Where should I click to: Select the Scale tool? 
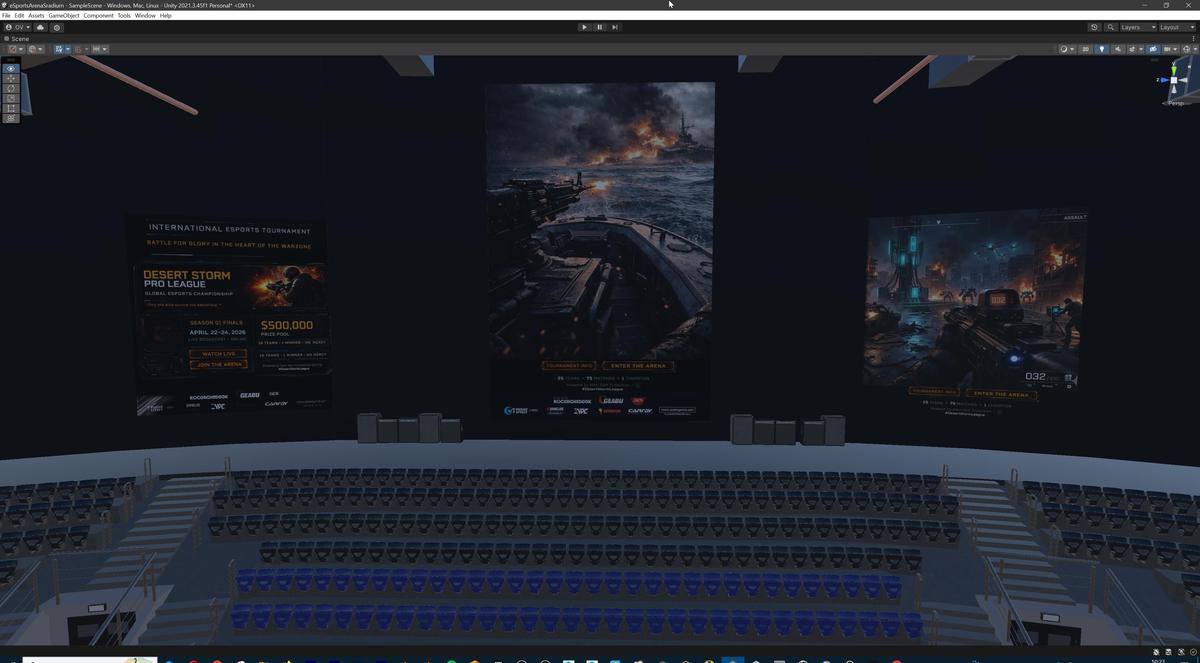pos(11,98)
